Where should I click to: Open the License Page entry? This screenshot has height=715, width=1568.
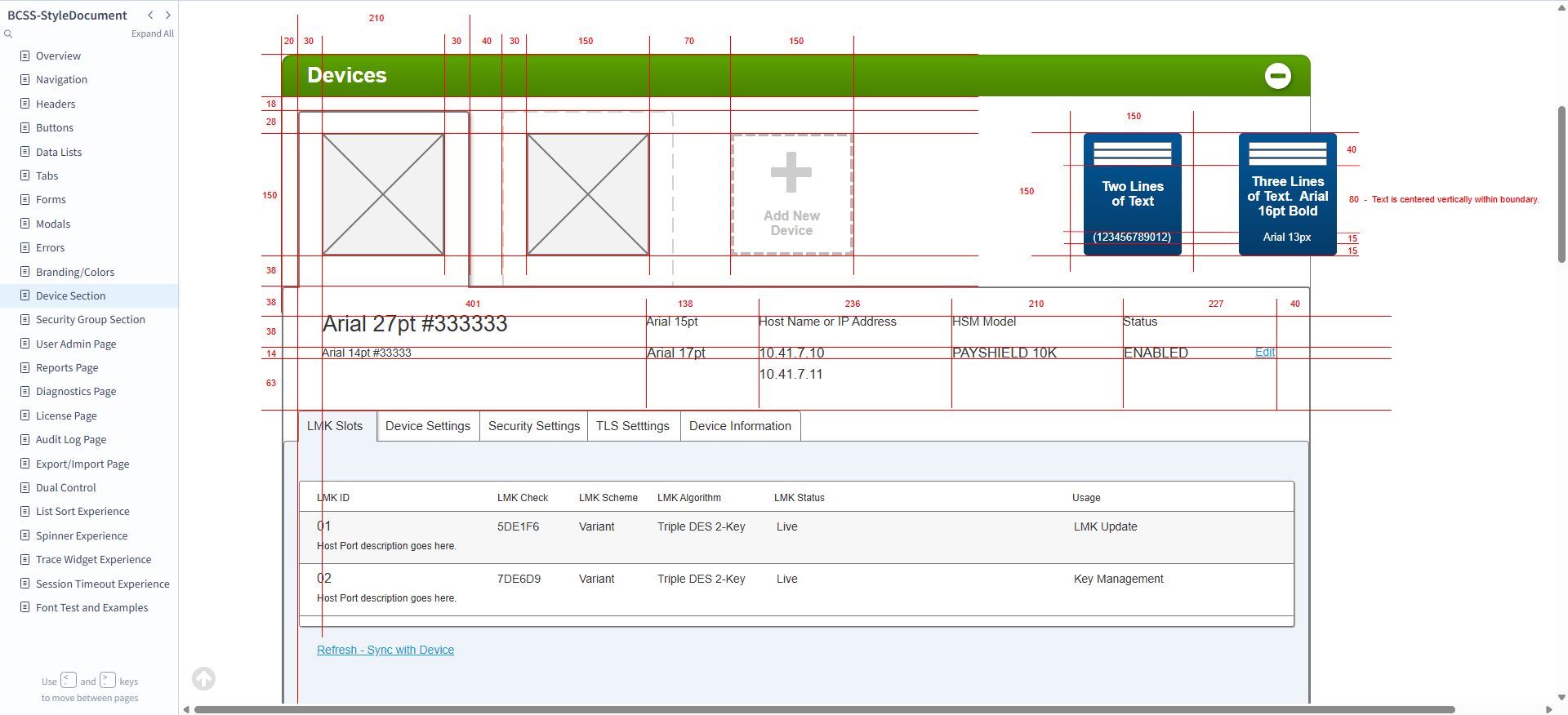coord(66,415)
